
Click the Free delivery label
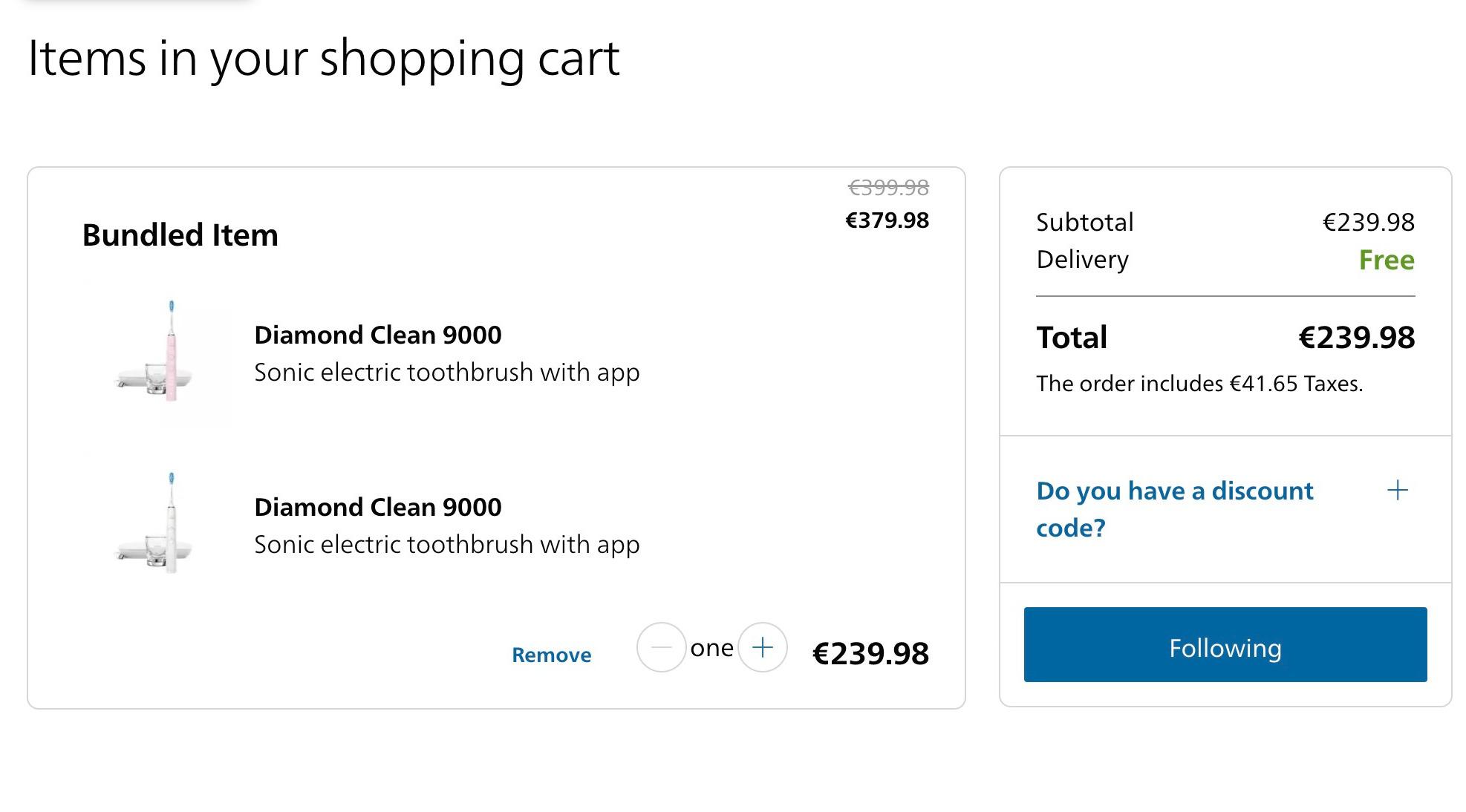tap(1387, 260)
